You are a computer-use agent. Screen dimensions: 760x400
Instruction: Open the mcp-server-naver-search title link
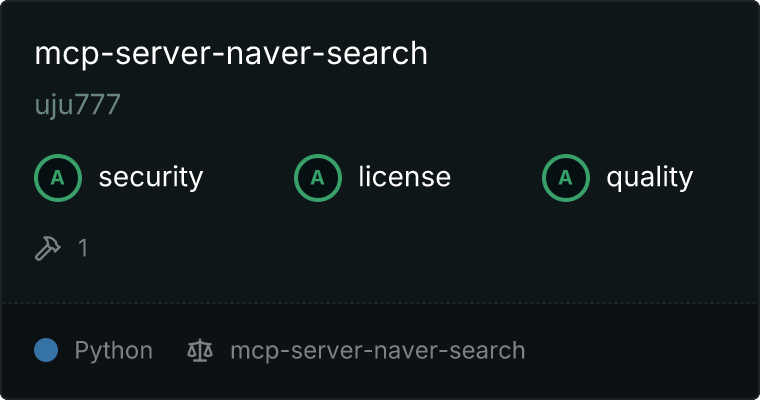231,54
